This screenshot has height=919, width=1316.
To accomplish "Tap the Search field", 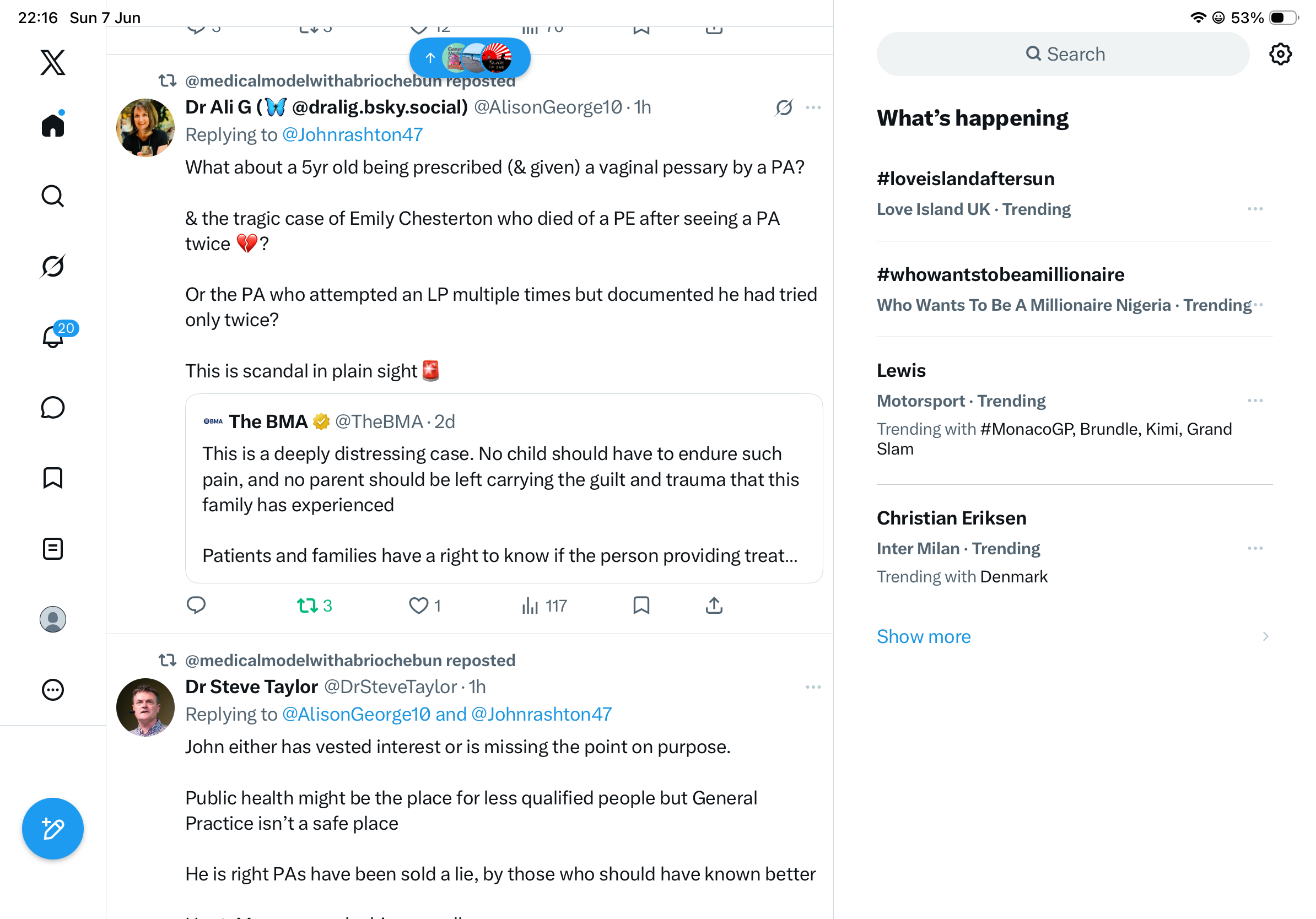I will coord(1062,54).
